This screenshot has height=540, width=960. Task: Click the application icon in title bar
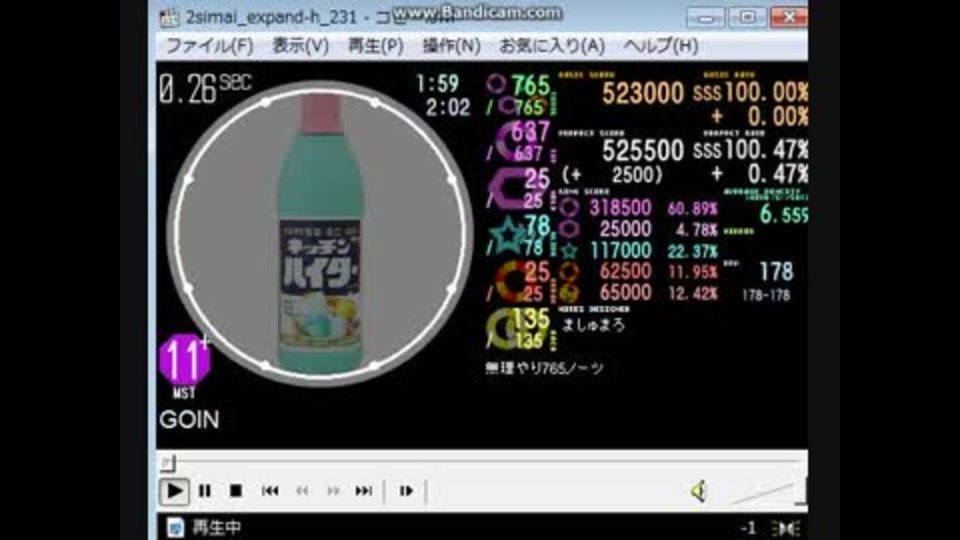pos(170,17)
